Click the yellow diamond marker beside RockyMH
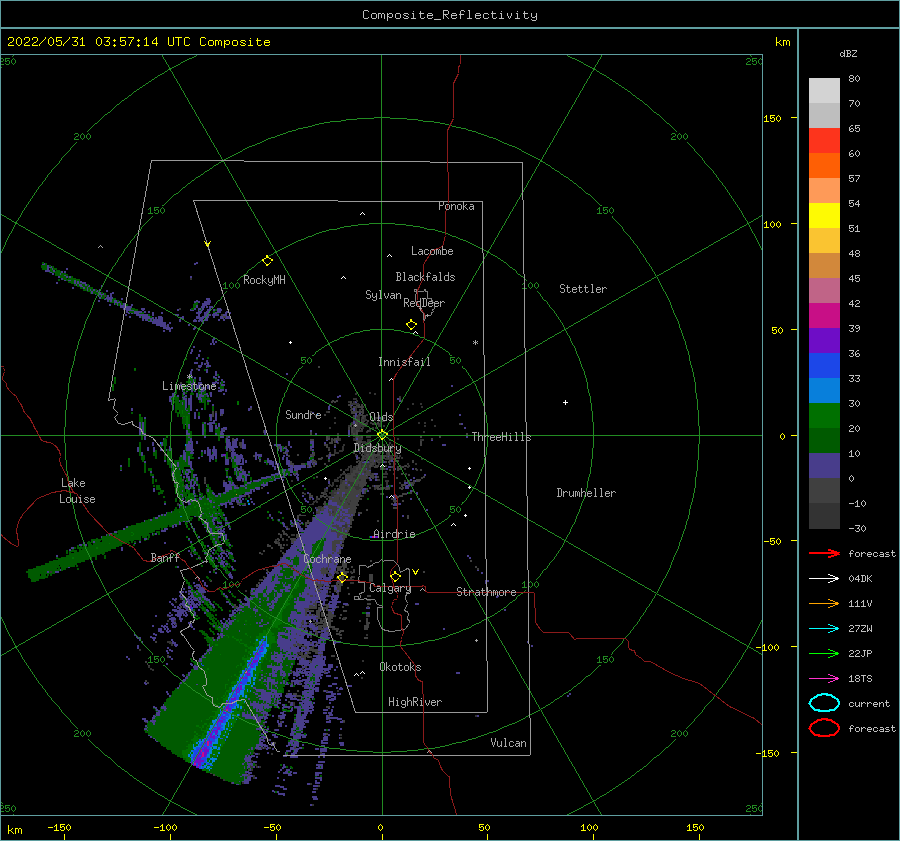This screenshot has width=900, height=841. tap(267, 261)
